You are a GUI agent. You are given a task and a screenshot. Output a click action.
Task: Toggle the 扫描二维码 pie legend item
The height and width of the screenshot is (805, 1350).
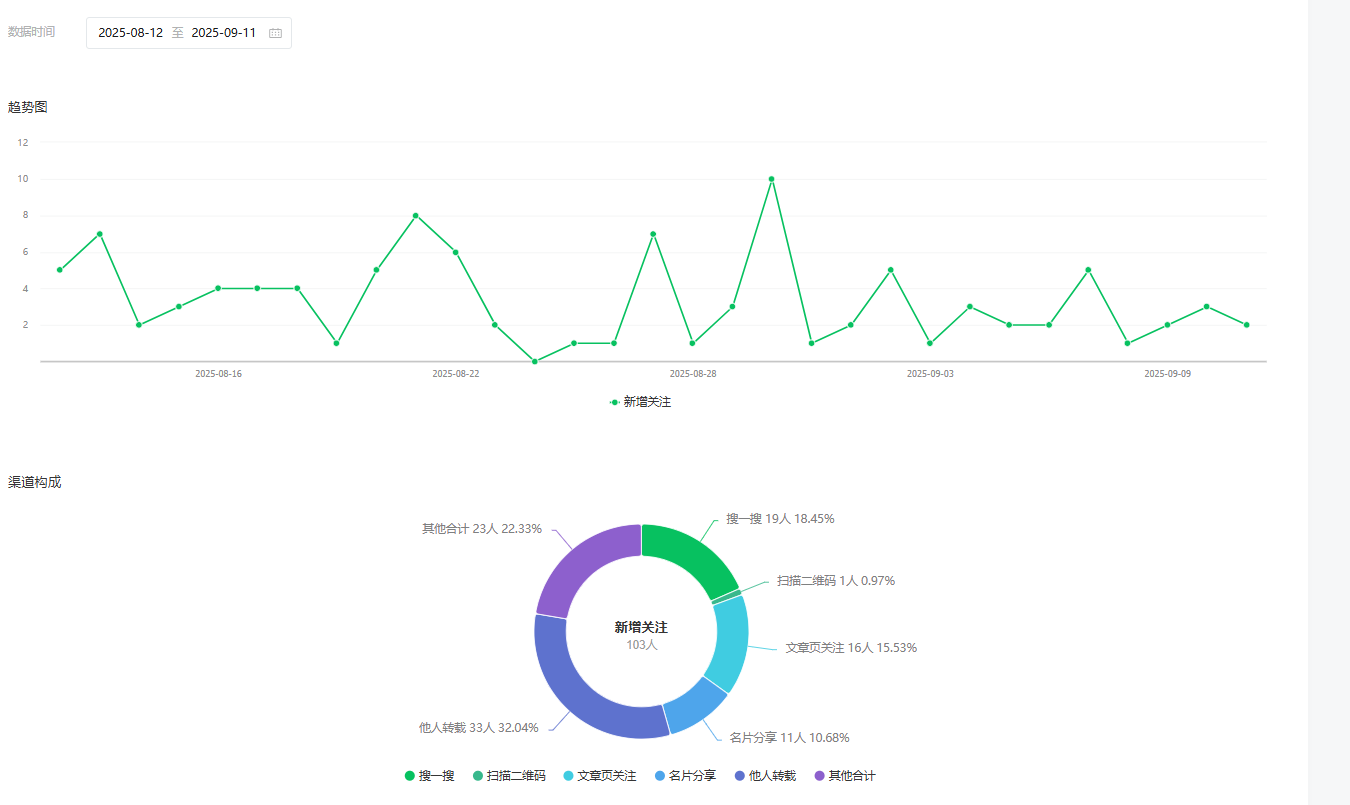click(x=509, y=776)
